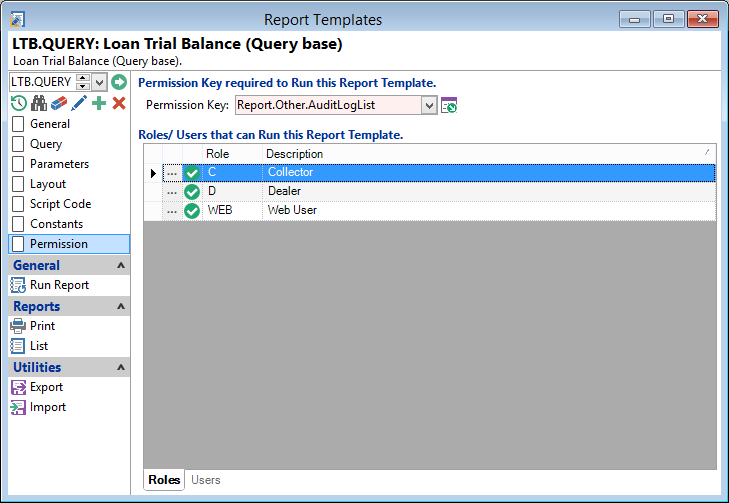
Task: Click the ellipsis button in the Dealer row
Action: coord(172,192)
